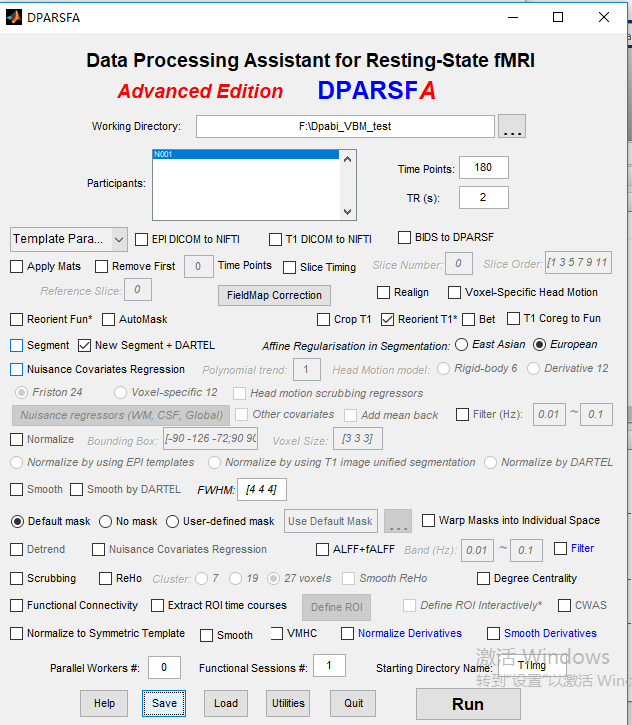Click Starting Directory Name field
632x725 pixels.
(x=532, y=666)
